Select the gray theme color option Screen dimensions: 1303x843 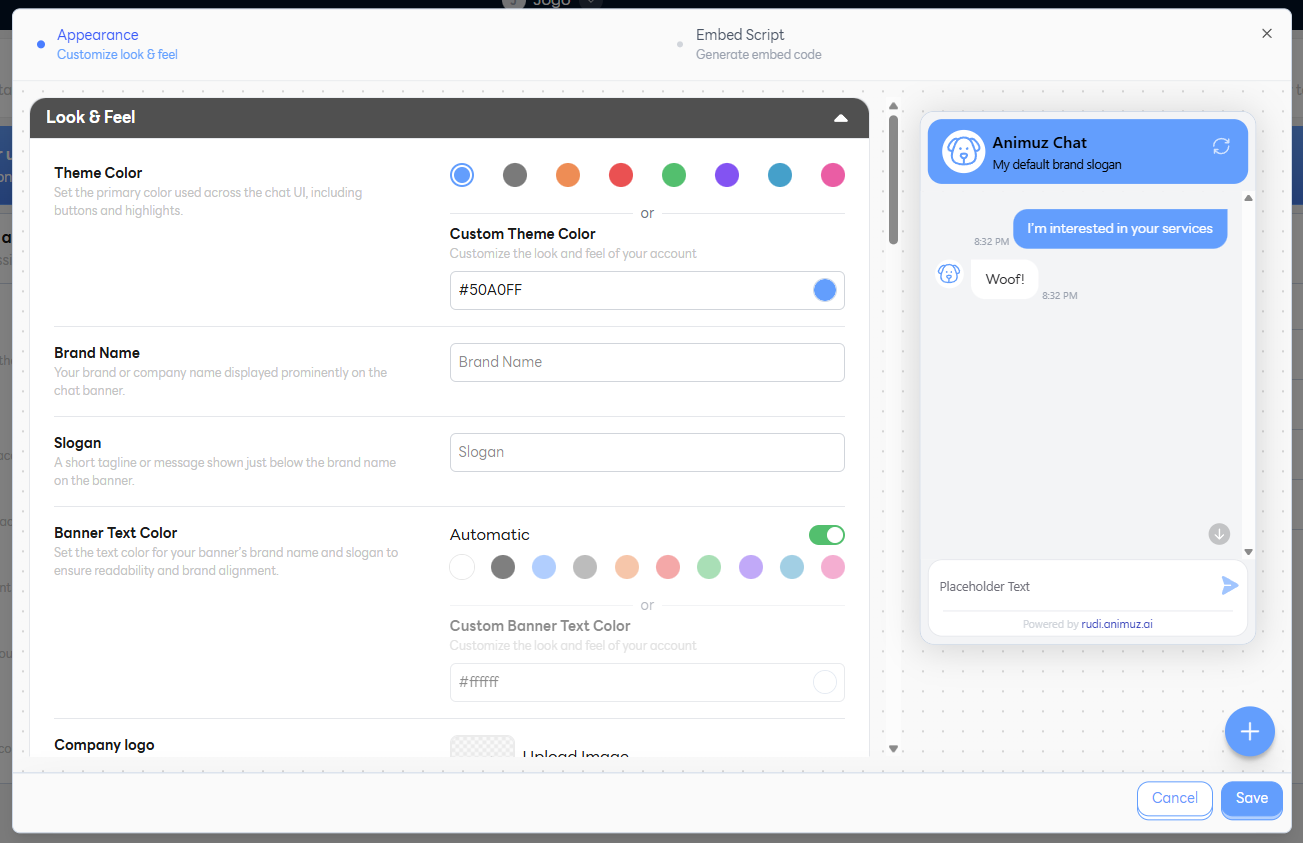pos(514,176)
